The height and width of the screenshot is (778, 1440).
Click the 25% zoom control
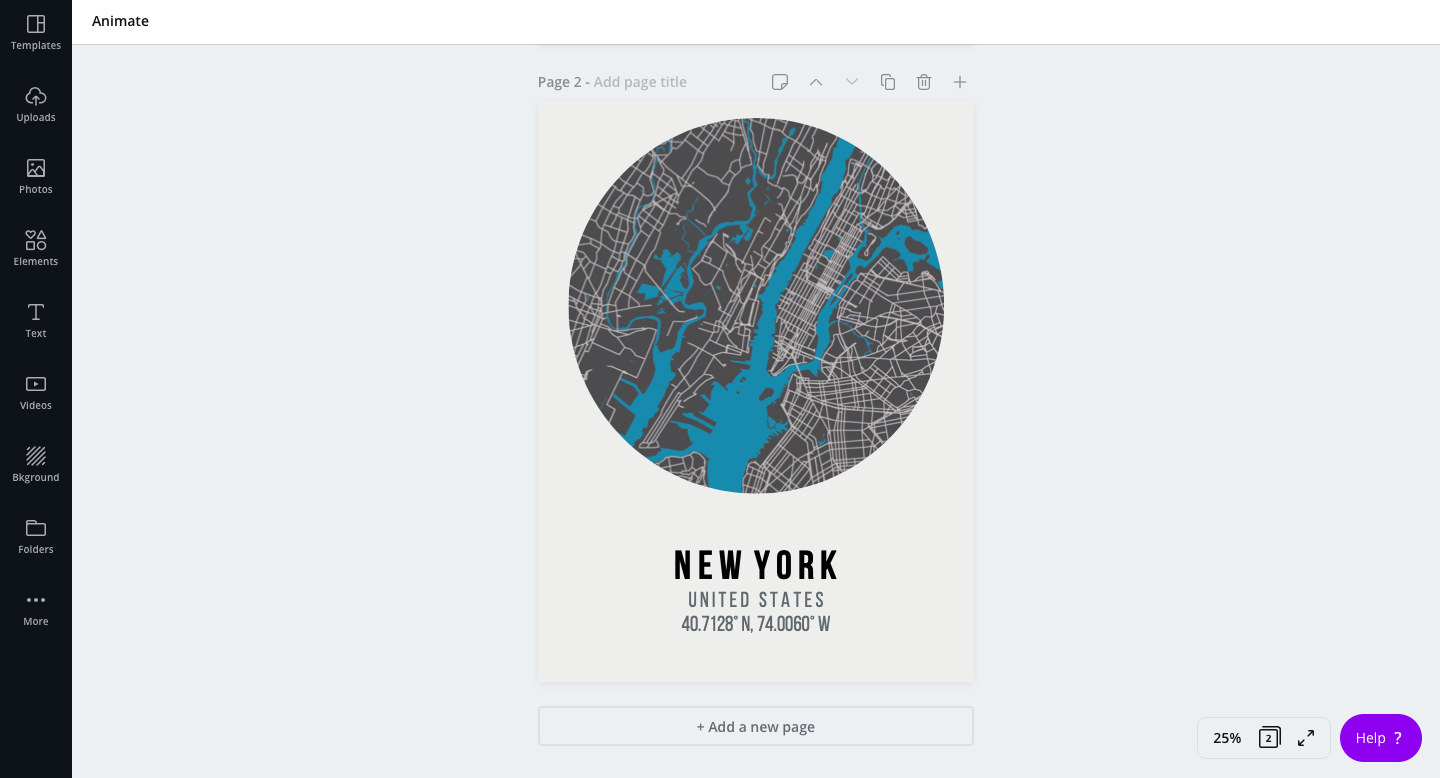[x=1227, y=738]
